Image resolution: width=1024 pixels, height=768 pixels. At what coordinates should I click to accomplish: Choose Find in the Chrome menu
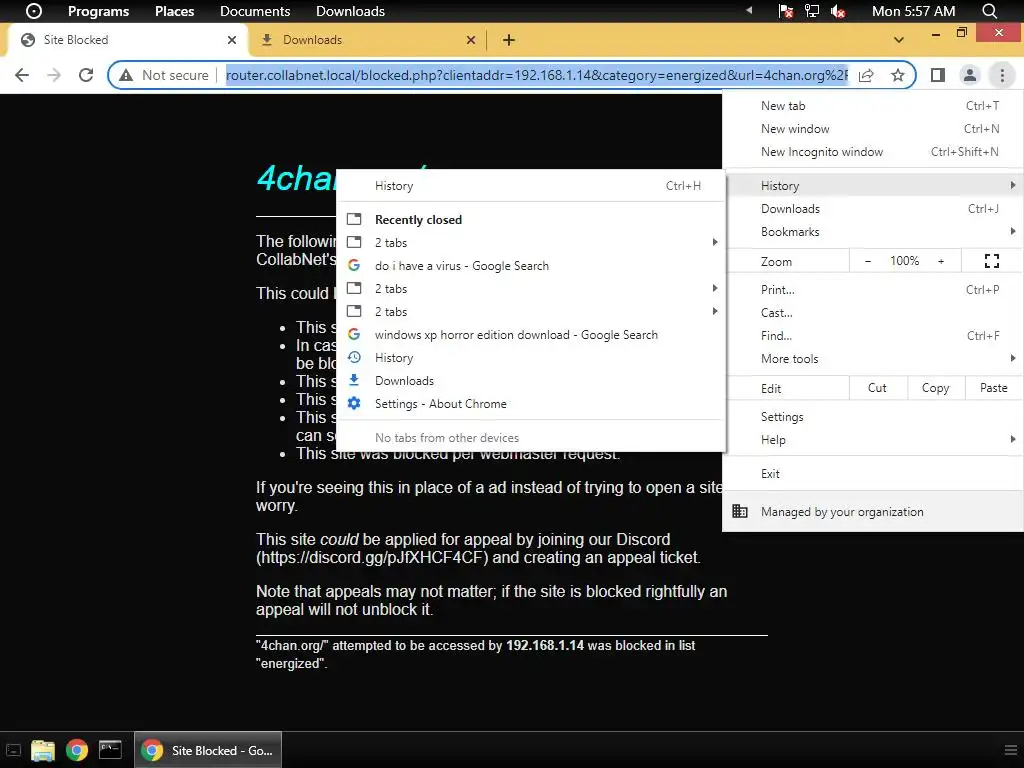[x=872, y=336]
